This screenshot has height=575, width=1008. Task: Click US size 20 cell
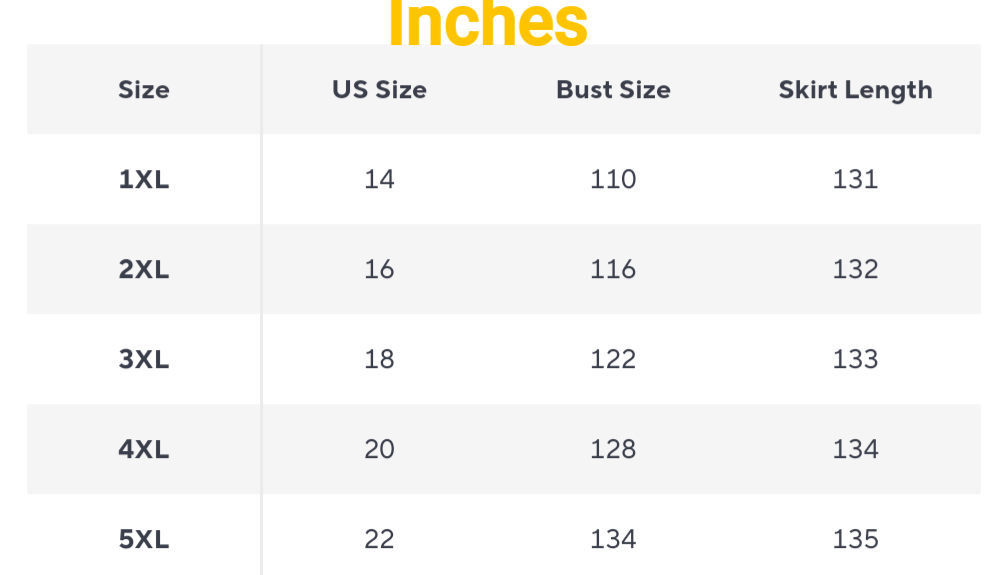(x=379, y=450)
